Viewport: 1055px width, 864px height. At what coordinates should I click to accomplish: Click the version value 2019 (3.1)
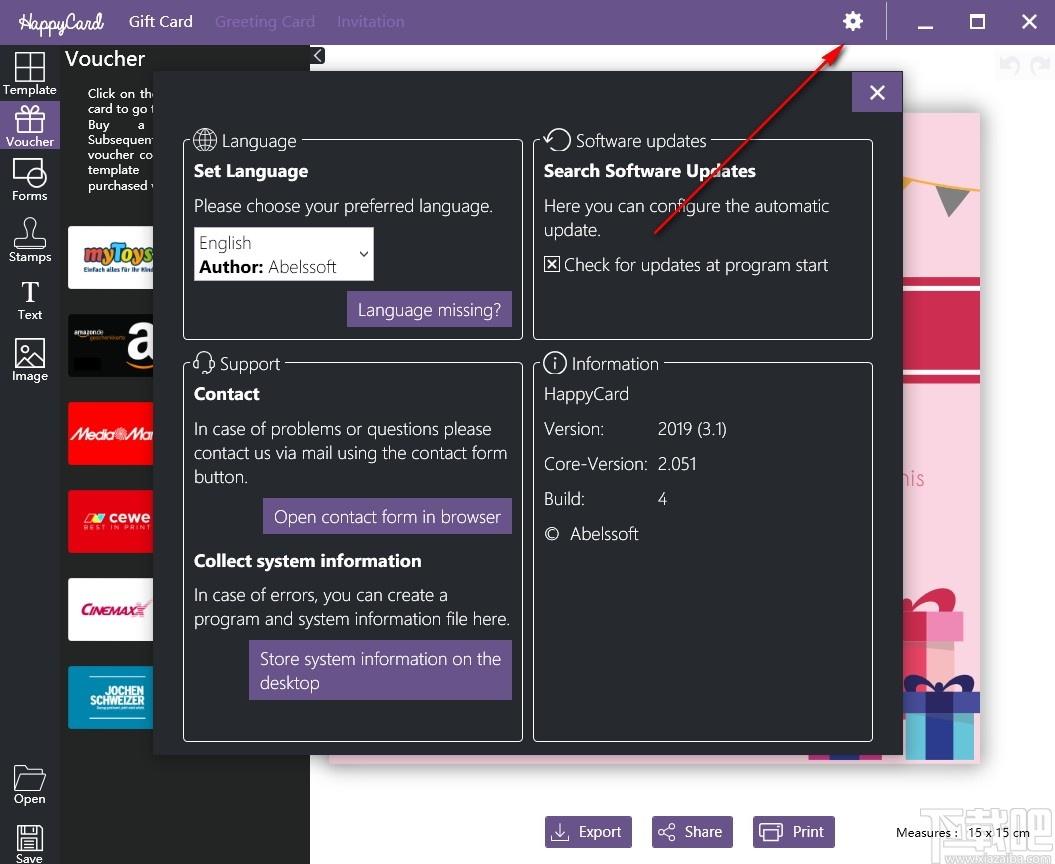(692, 429)
